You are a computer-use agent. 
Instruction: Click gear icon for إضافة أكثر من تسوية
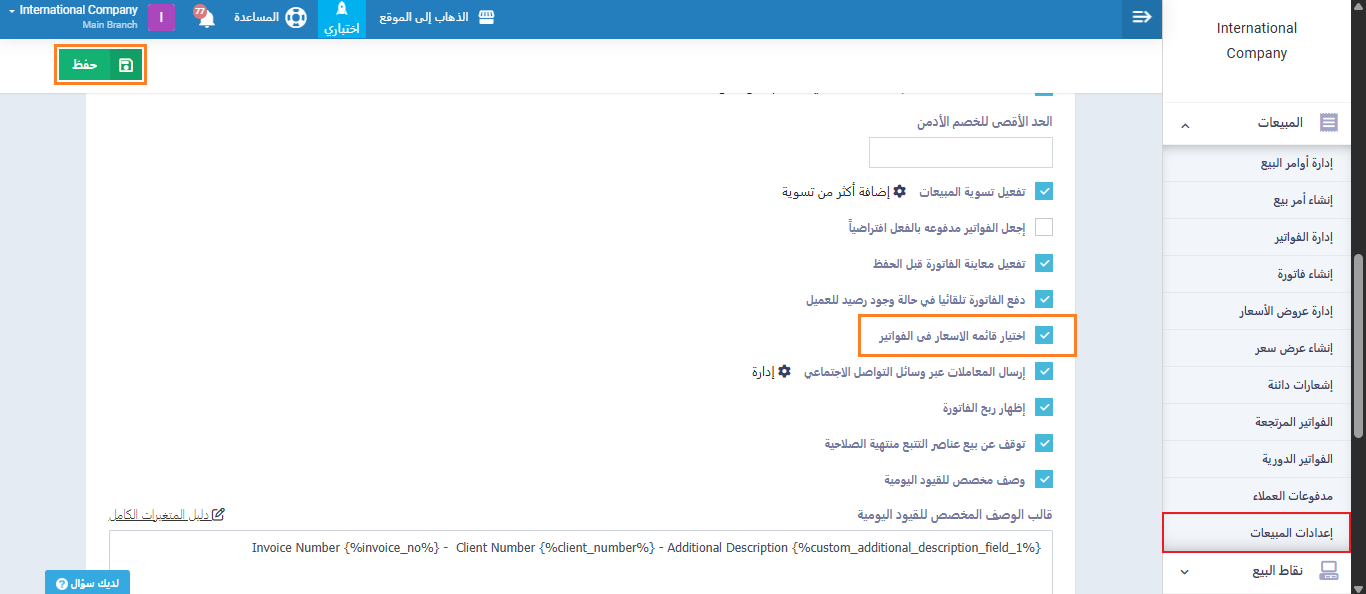tap(899, 191)
